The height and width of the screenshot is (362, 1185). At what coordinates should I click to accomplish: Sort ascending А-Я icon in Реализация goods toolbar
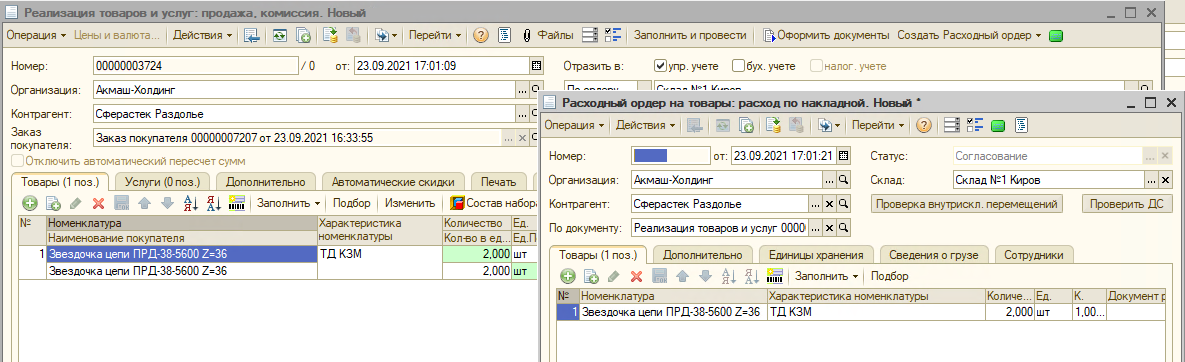point(190,203)
